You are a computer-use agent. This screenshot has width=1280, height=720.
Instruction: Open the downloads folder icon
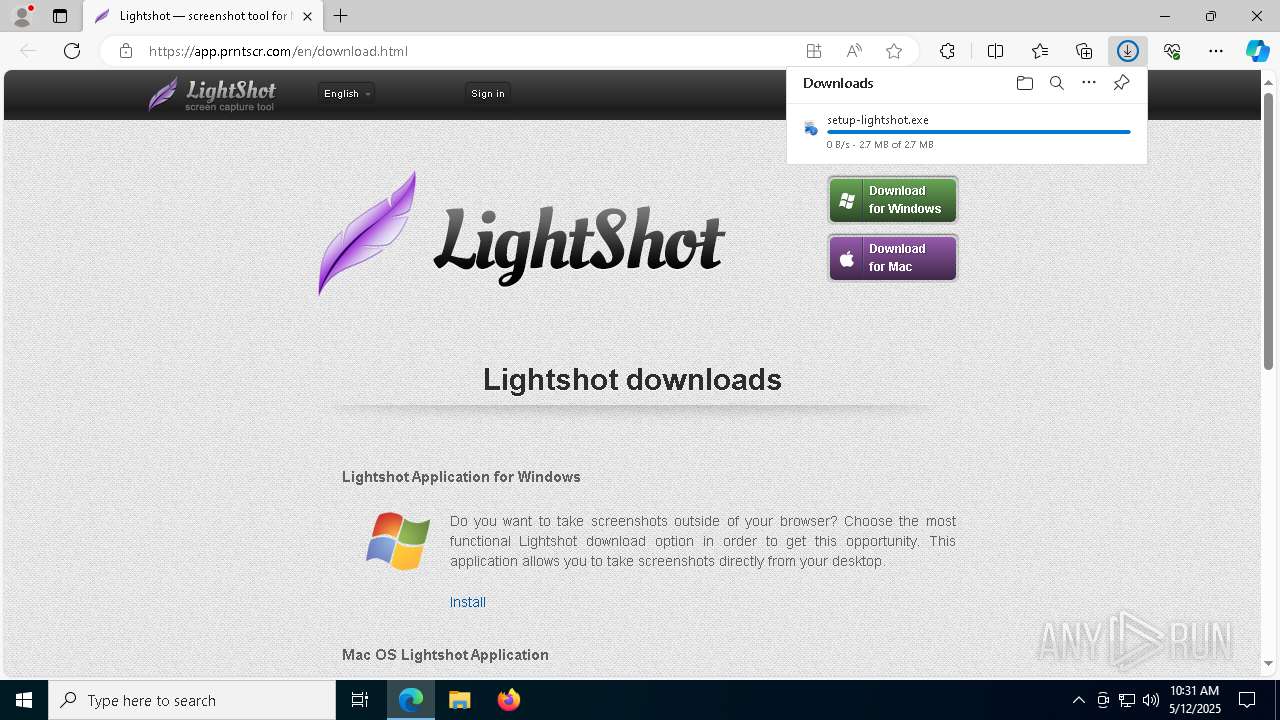(x=1024, y=83)
